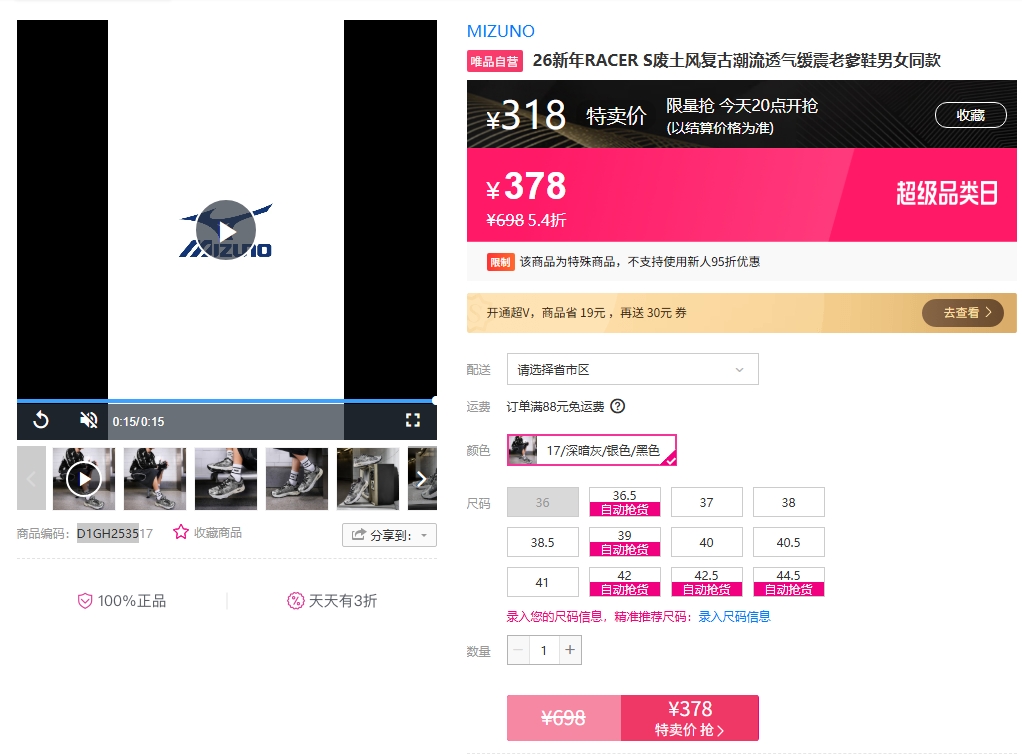Choose size 42
This screenshot has height=755, width=1022.
pyautogui.click(x=624, y=582)
